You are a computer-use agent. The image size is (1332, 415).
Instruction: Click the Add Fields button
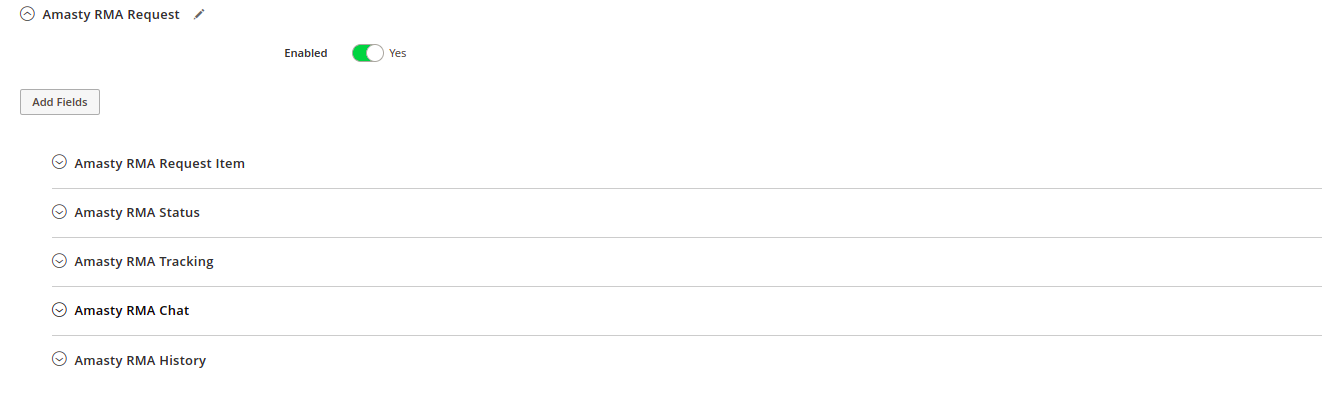point(60,102)
